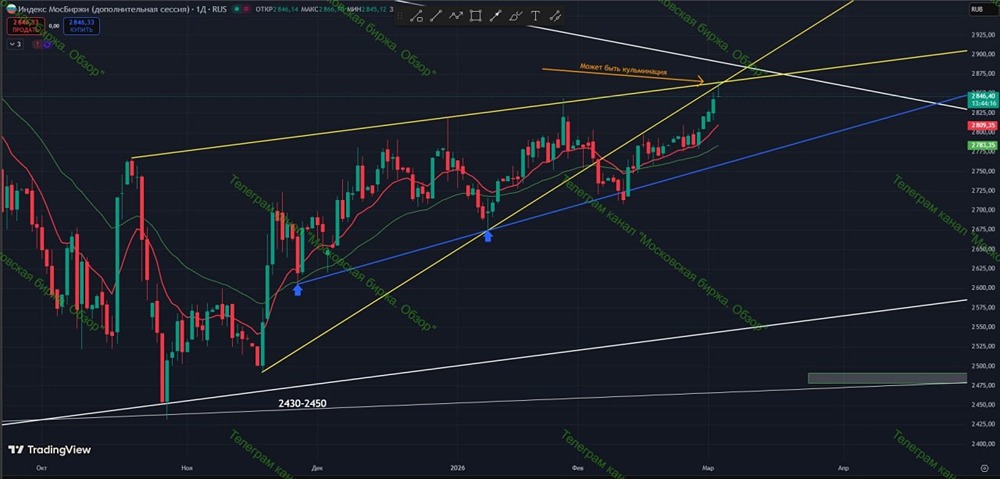This screenshot has height=479, width=1000.
Task: Select the rectangle drawing tool
Action: pos(475,17)
